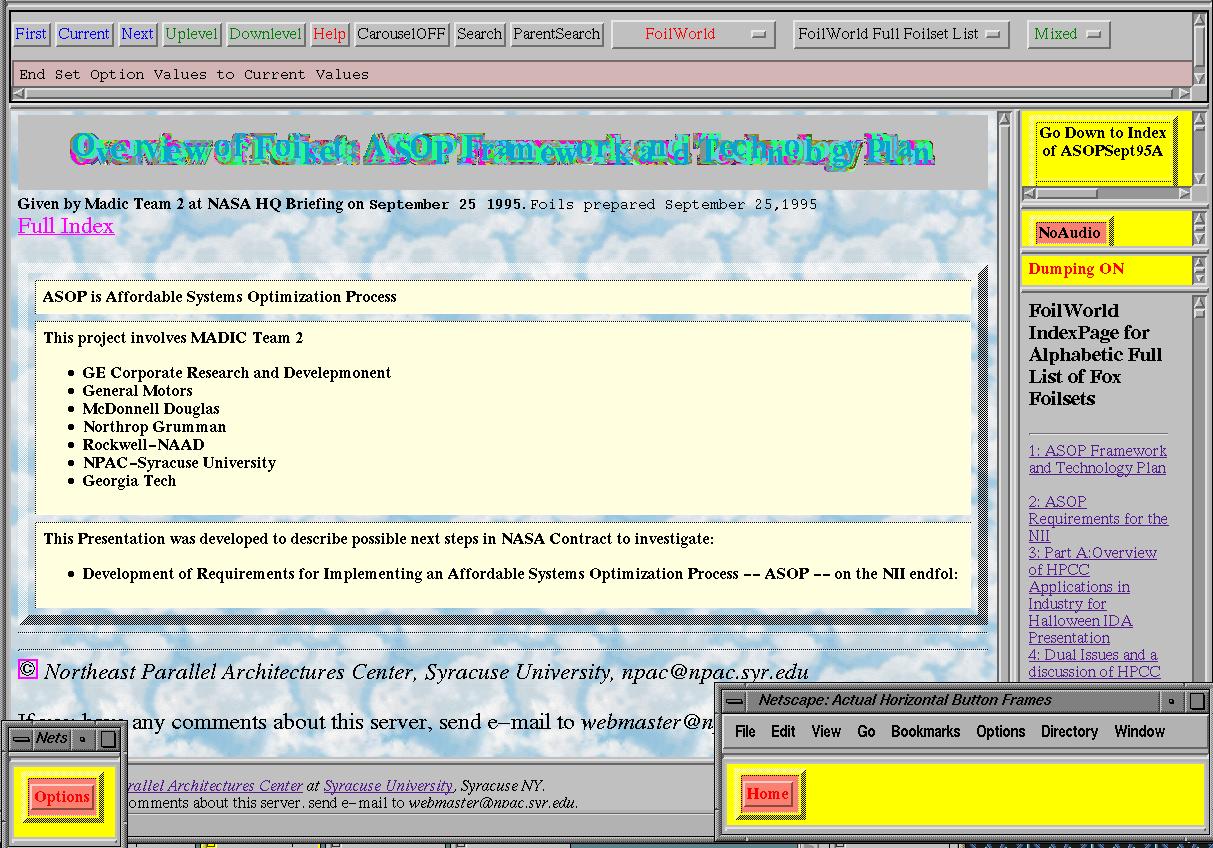Image resolution: width=1213 pixels, height=848 pixels.
Task: Click up arrow in Go Down frame scrollbar
Action: pos(1200,120)
